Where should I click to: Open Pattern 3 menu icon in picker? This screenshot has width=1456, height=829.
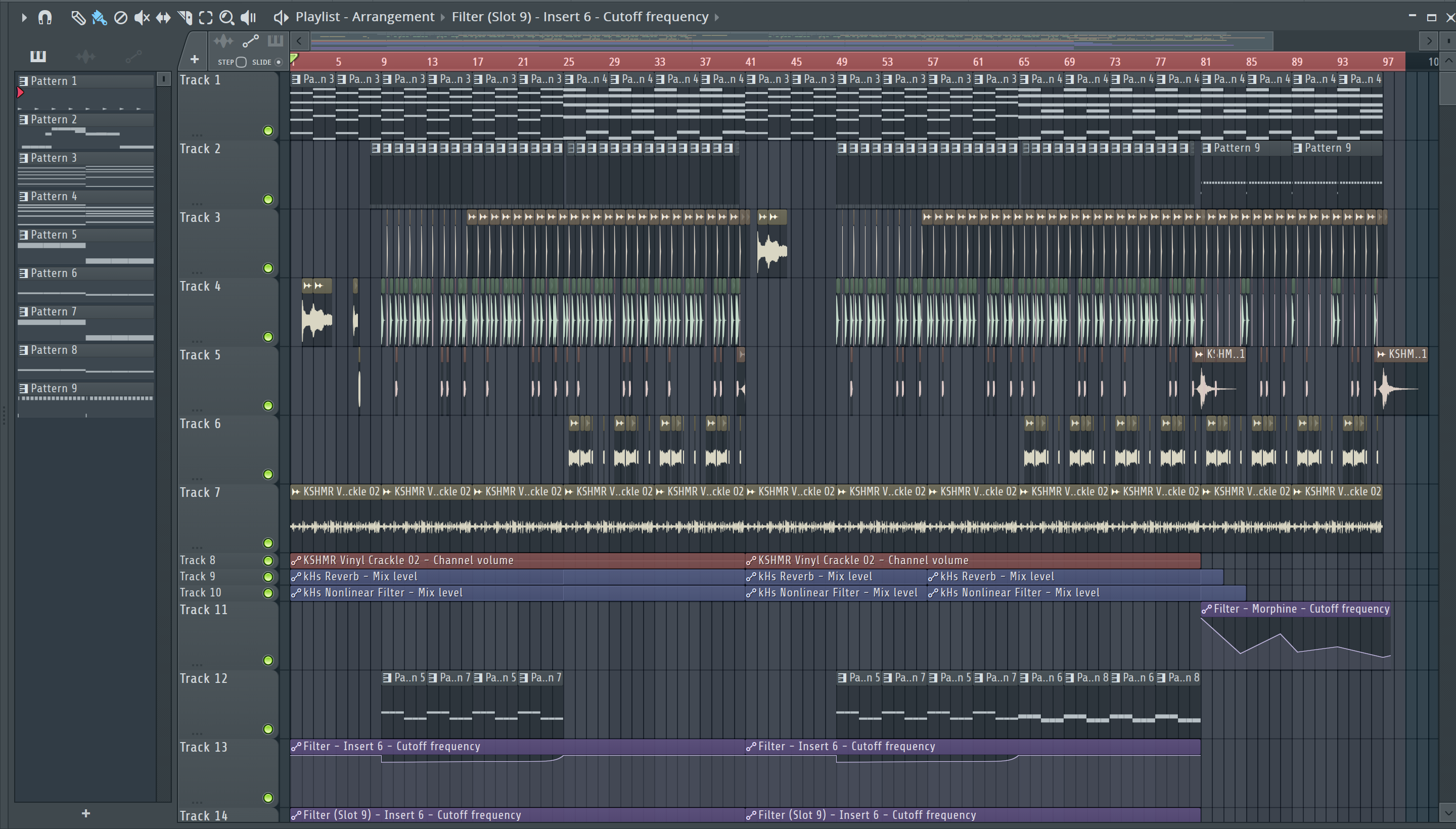pyautogui.click(x=23, y=158)
